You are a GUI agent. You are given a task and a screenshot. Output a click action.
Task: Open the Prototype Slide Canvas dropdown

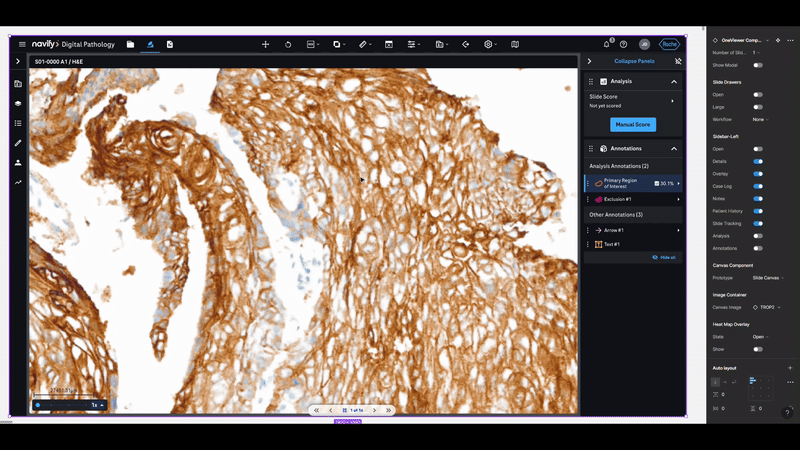click(x=768, y=278)
